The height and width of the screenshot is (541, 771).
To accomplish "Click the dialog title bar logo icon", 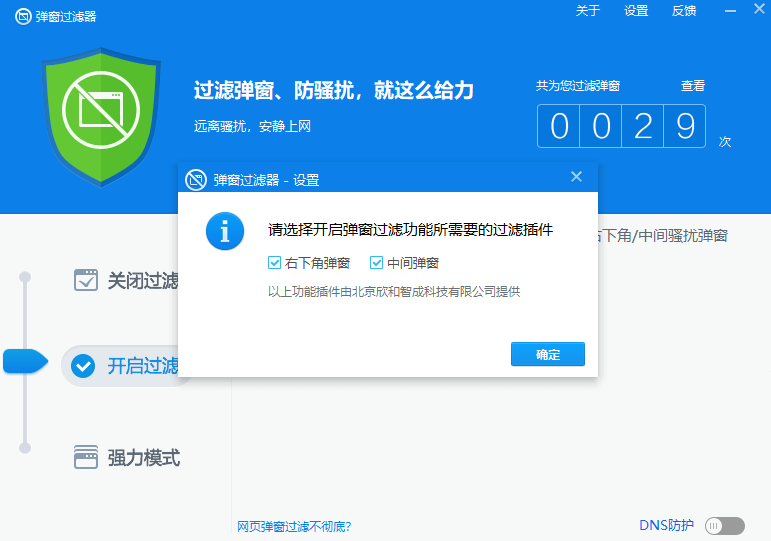I will point(196,179).
